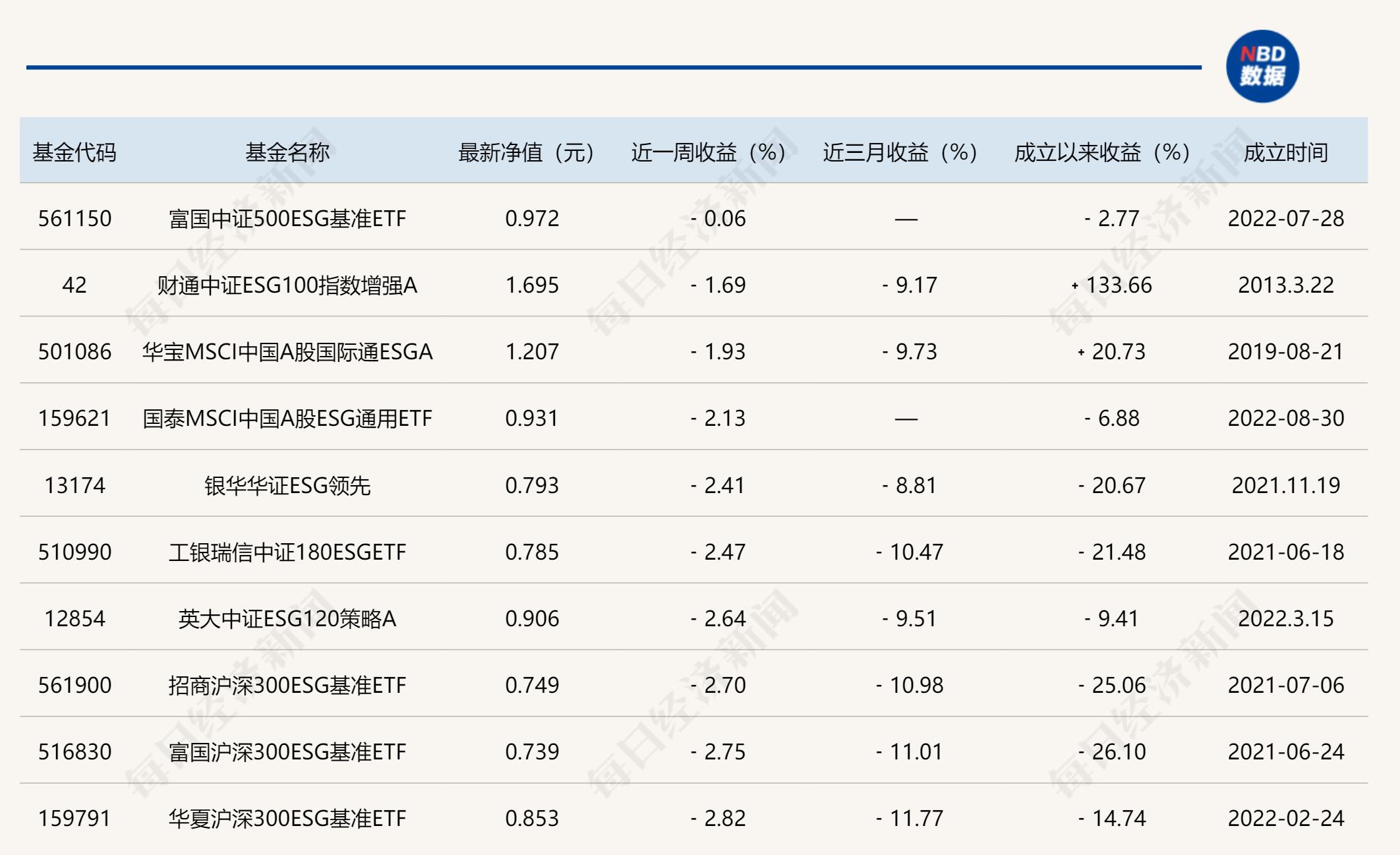
Task: Select fund code 159621
Action: pyautogui.click(x=74, y=418)
